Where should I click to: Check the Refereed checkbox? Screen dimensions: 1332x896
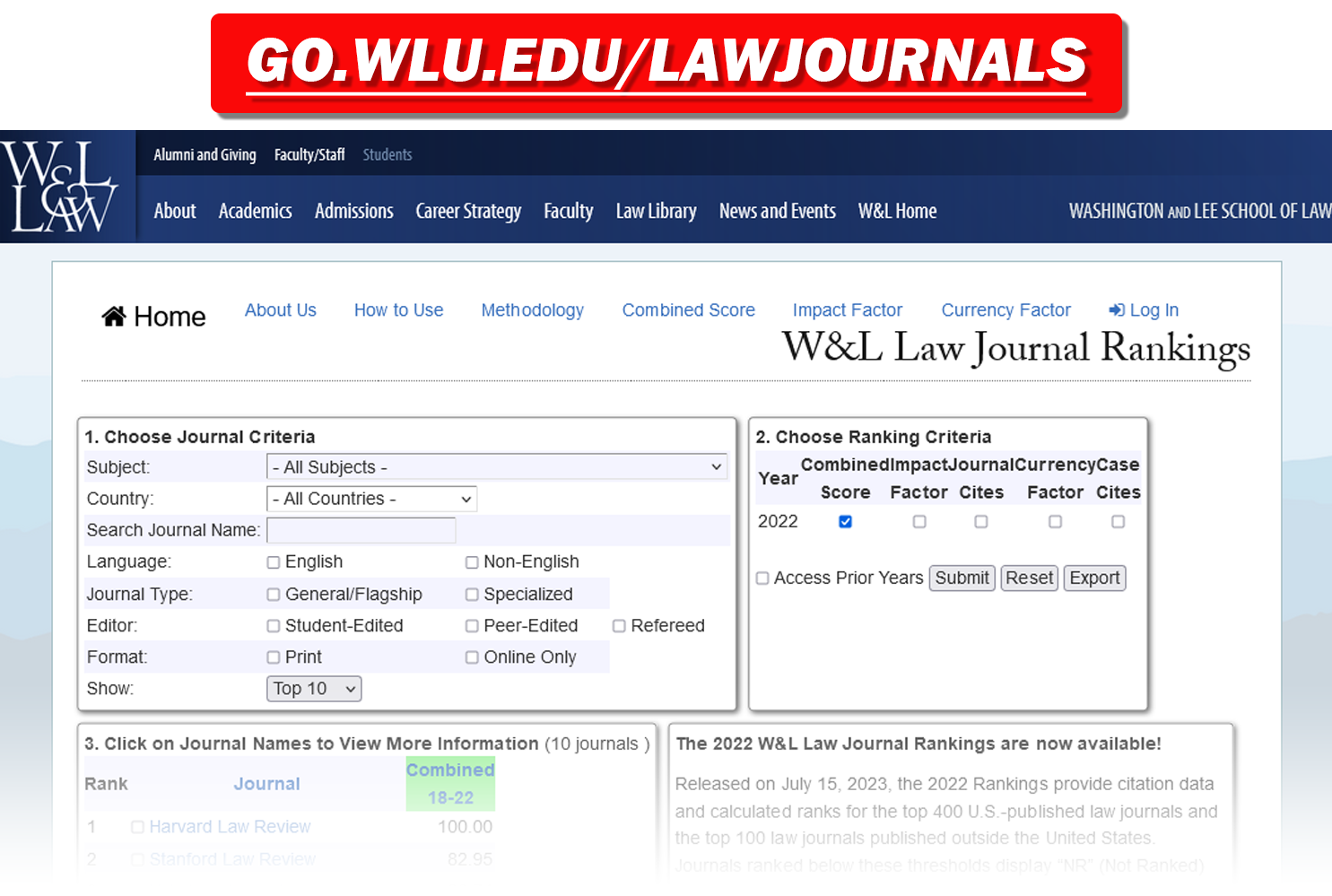click(x=619, y=626)
